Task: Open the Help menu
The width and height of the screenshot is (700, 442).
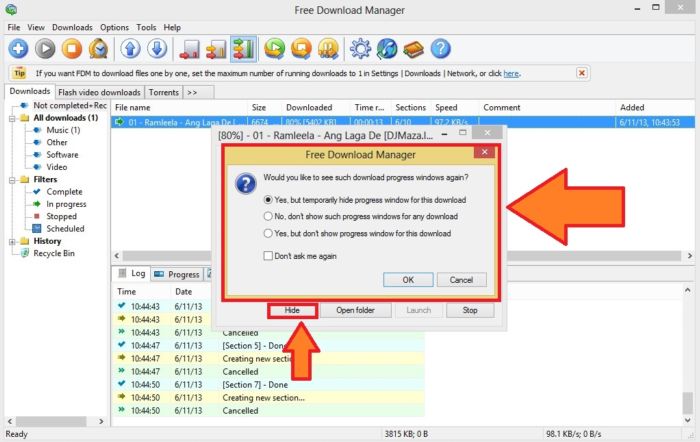Action: point(172,27)
